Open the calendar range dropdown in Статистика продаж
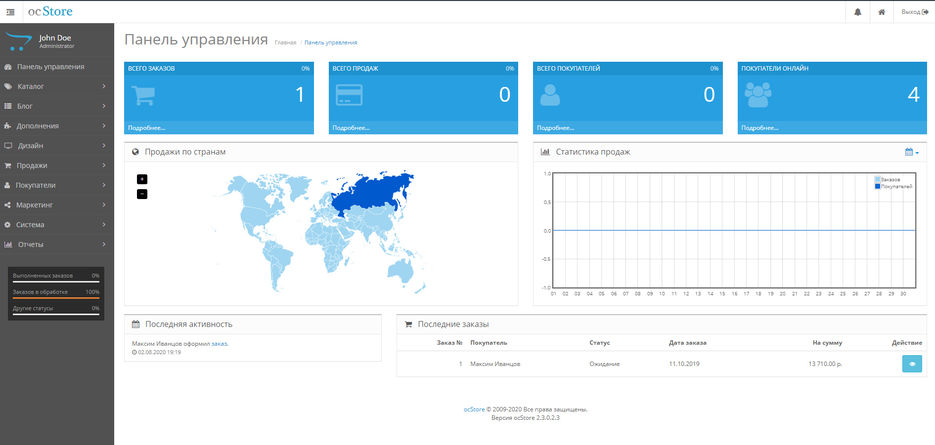The image size is (935, 445). coord(912,152)
